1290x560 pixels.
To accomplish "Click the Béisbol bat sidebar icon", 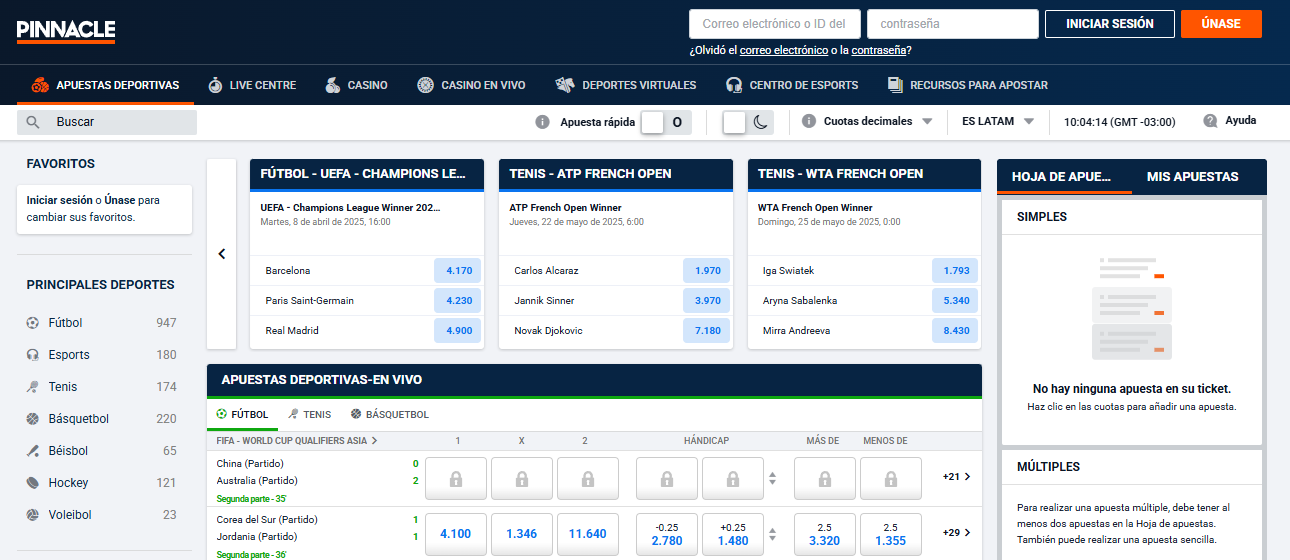I will [x=33, y=451].
